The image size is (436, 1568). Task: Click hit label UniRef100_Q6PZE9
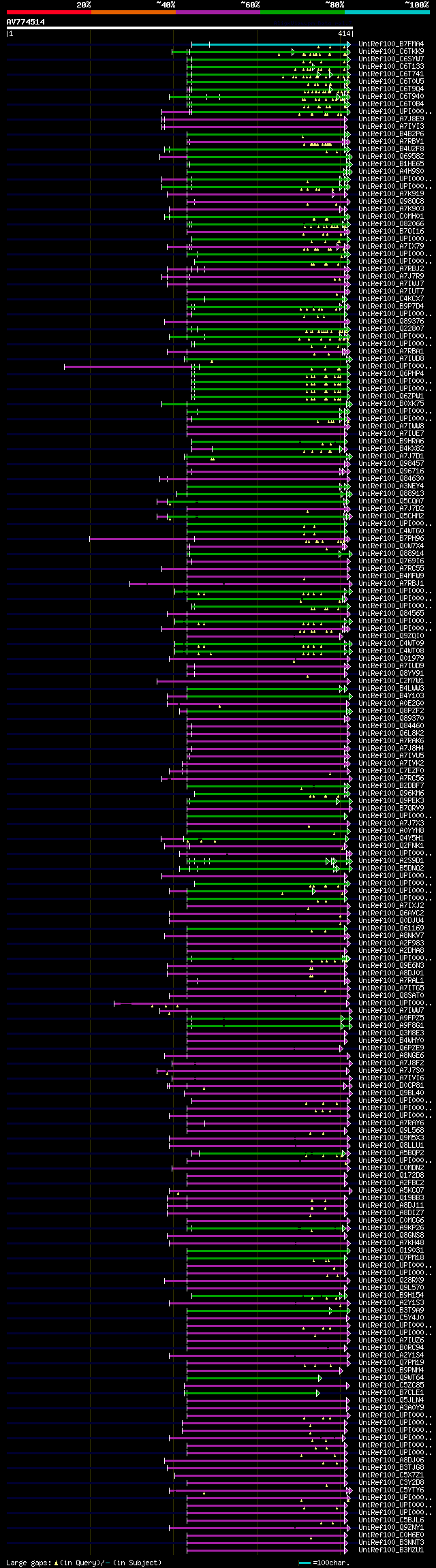coord(391,1048)
